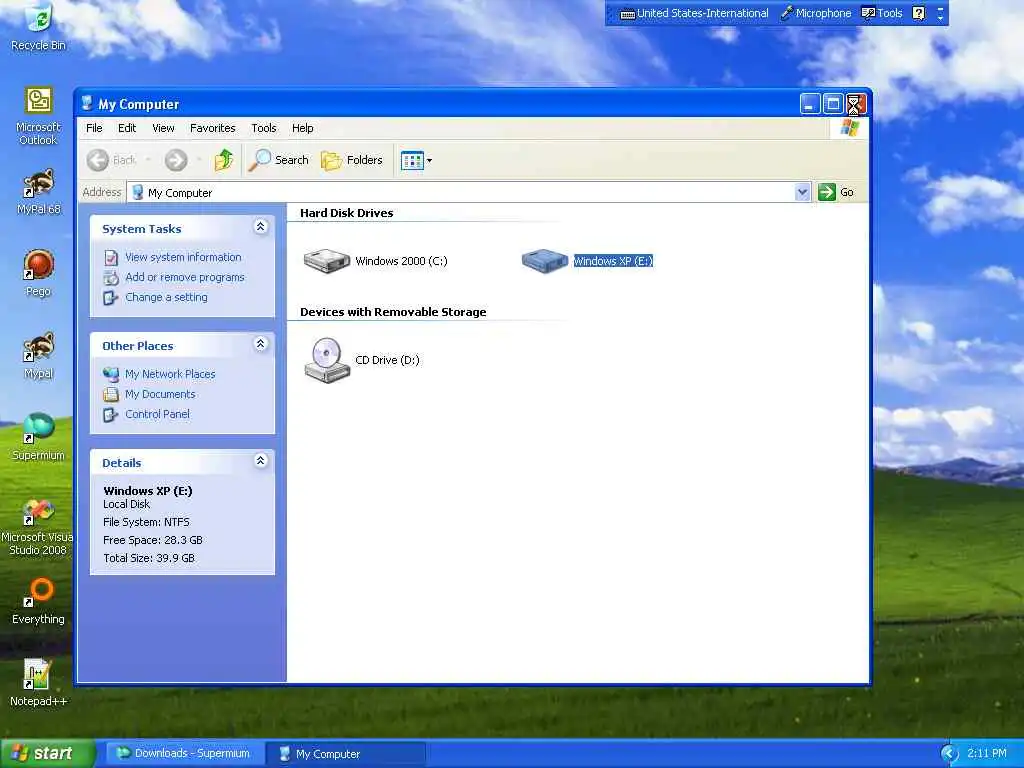Click United States-International keyboard language bar
This screenshot has height=768, width=1024.
pyautogui.click(x=694, y=13)
